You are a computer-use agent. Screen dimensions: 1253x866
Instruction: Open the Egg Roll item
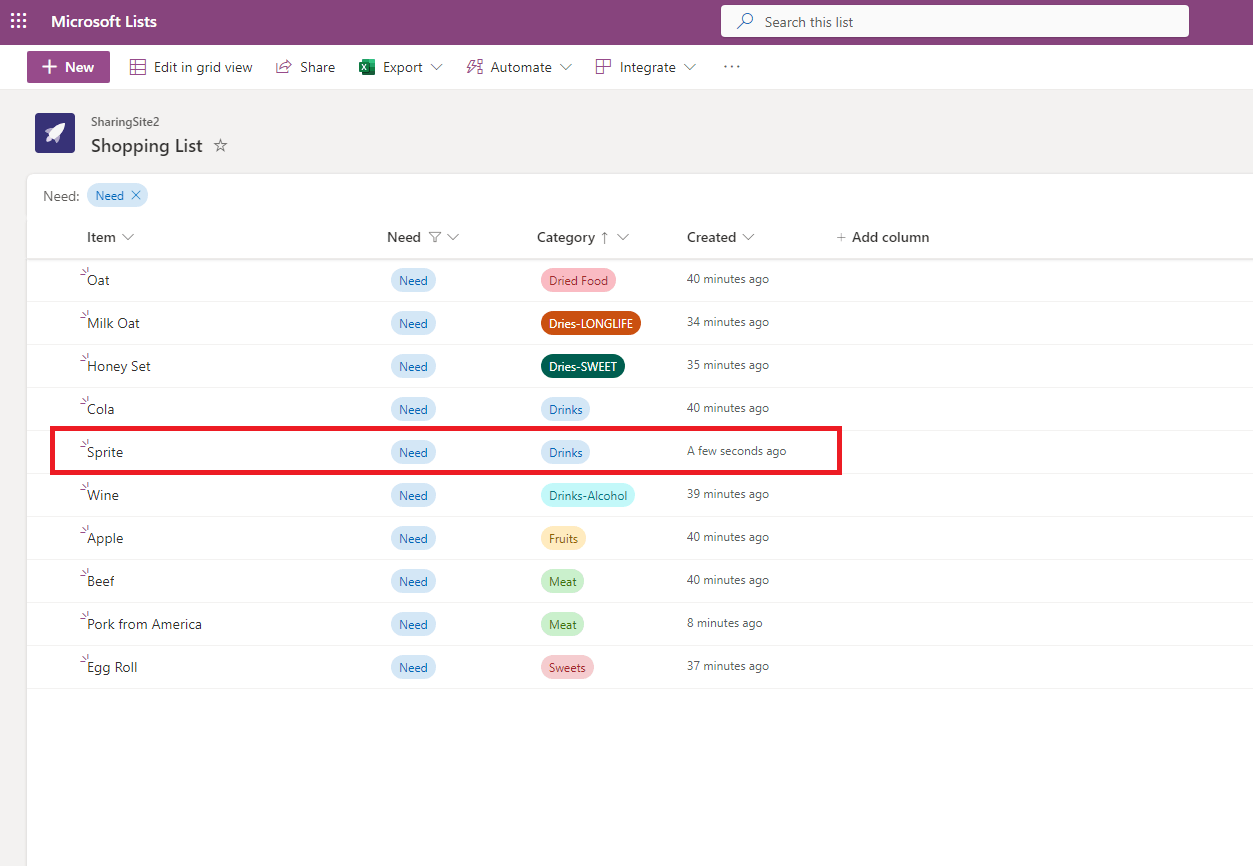(x=112, y=667)
